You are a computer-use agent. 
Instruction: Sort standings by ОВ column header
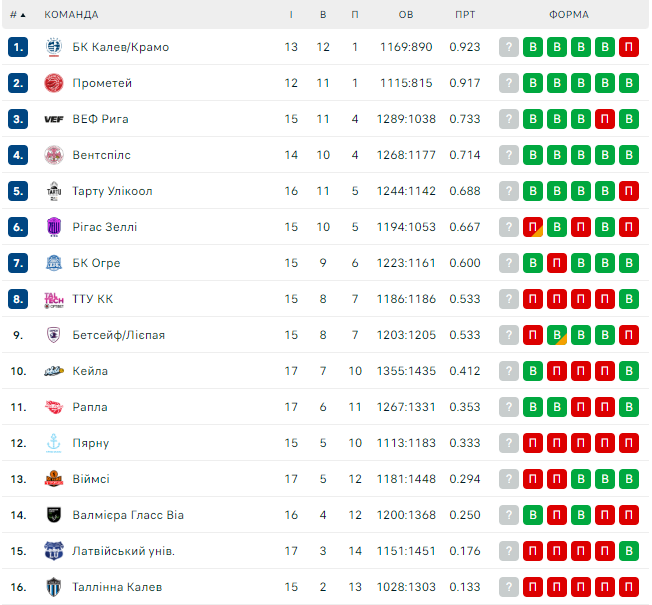point(405,15)
